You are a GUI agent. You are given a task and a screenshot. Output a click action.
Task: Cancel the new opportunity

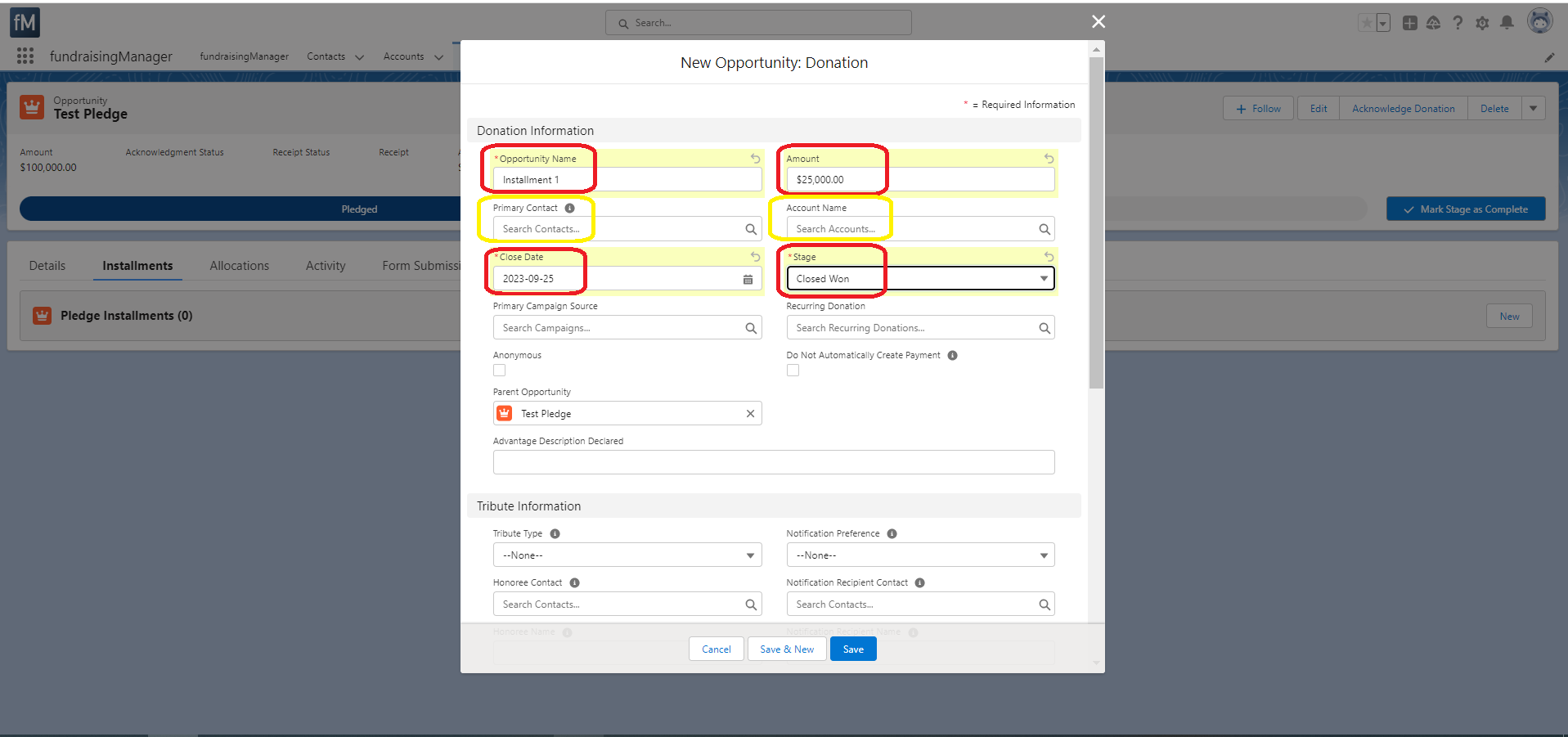pos(717,649)
